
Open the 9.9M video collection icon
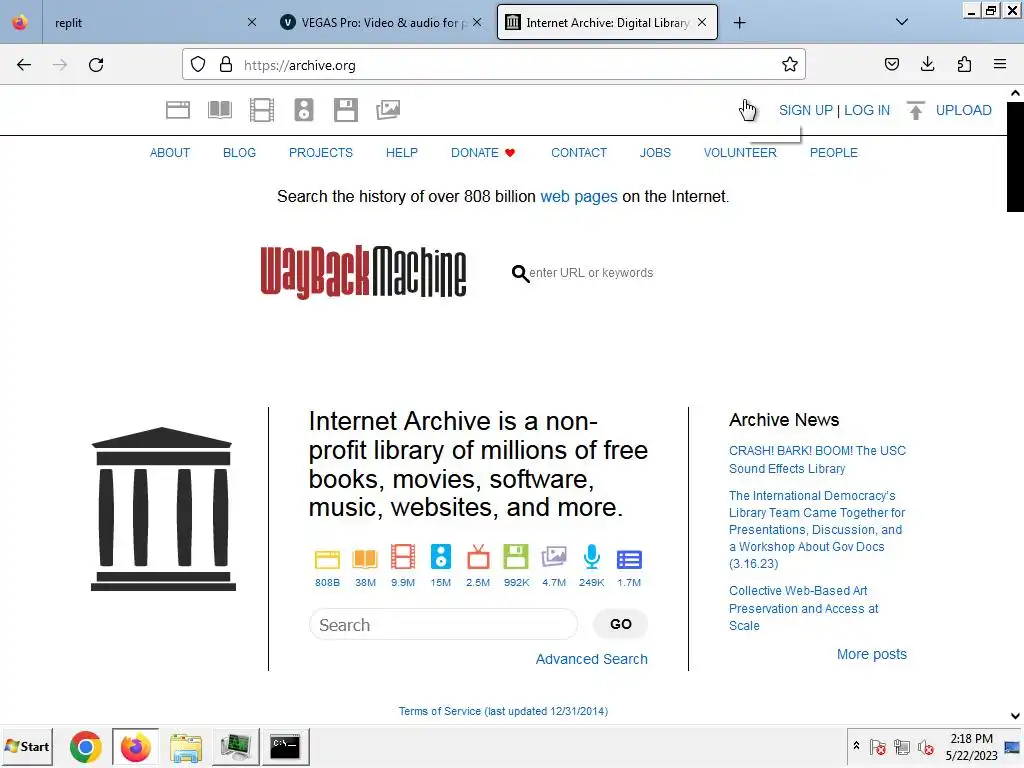[403, 557]
